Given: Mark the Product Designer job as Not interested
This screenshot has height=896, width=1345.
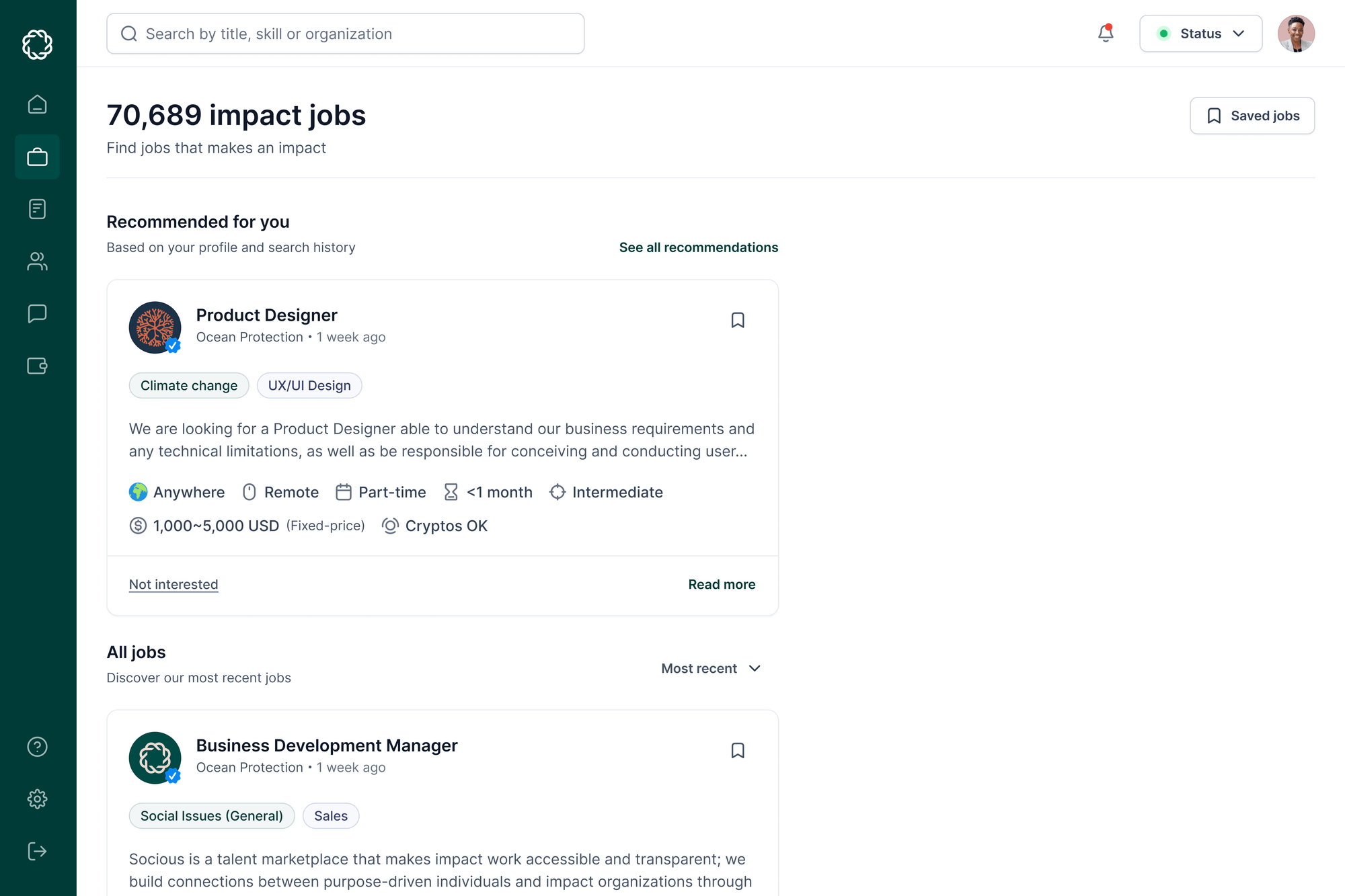Looking at the screenshot, I should pos(174,584).
